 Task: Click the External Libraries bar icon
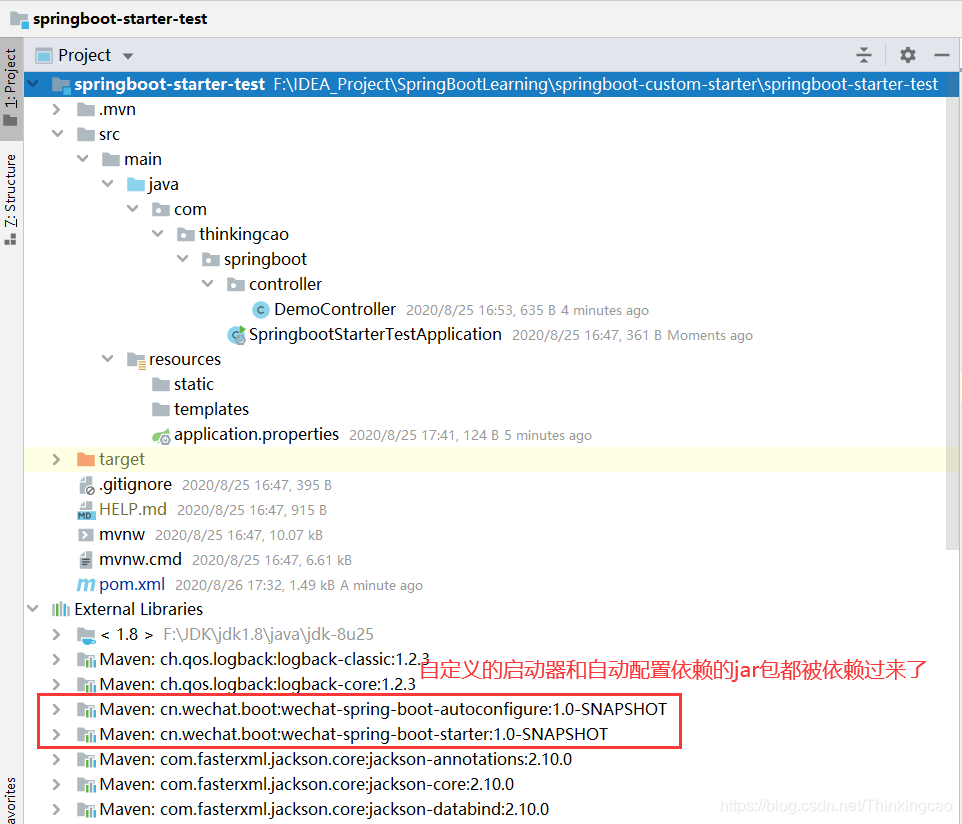click(61, 609)
